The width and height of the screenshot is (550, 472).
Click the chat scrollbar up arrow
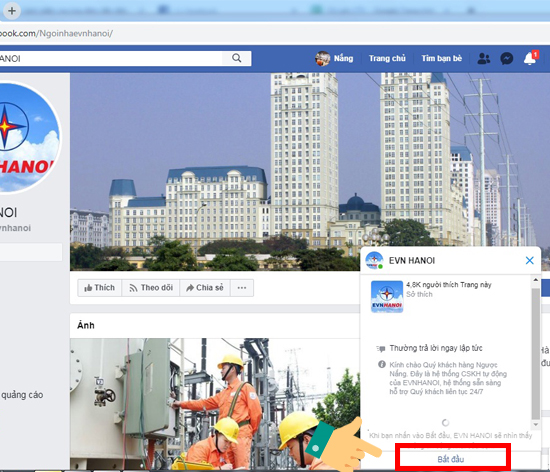coord(535,280)
